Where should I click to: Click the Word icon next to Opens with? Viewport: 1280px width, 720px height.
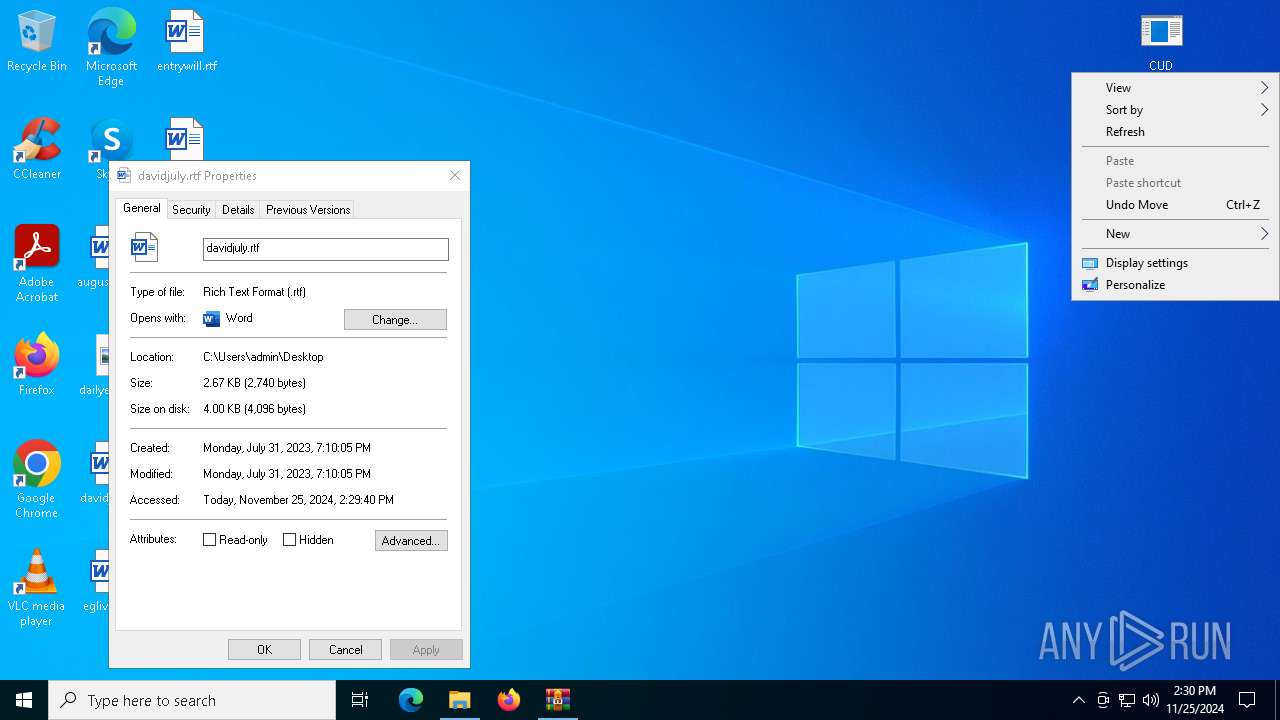211,318
